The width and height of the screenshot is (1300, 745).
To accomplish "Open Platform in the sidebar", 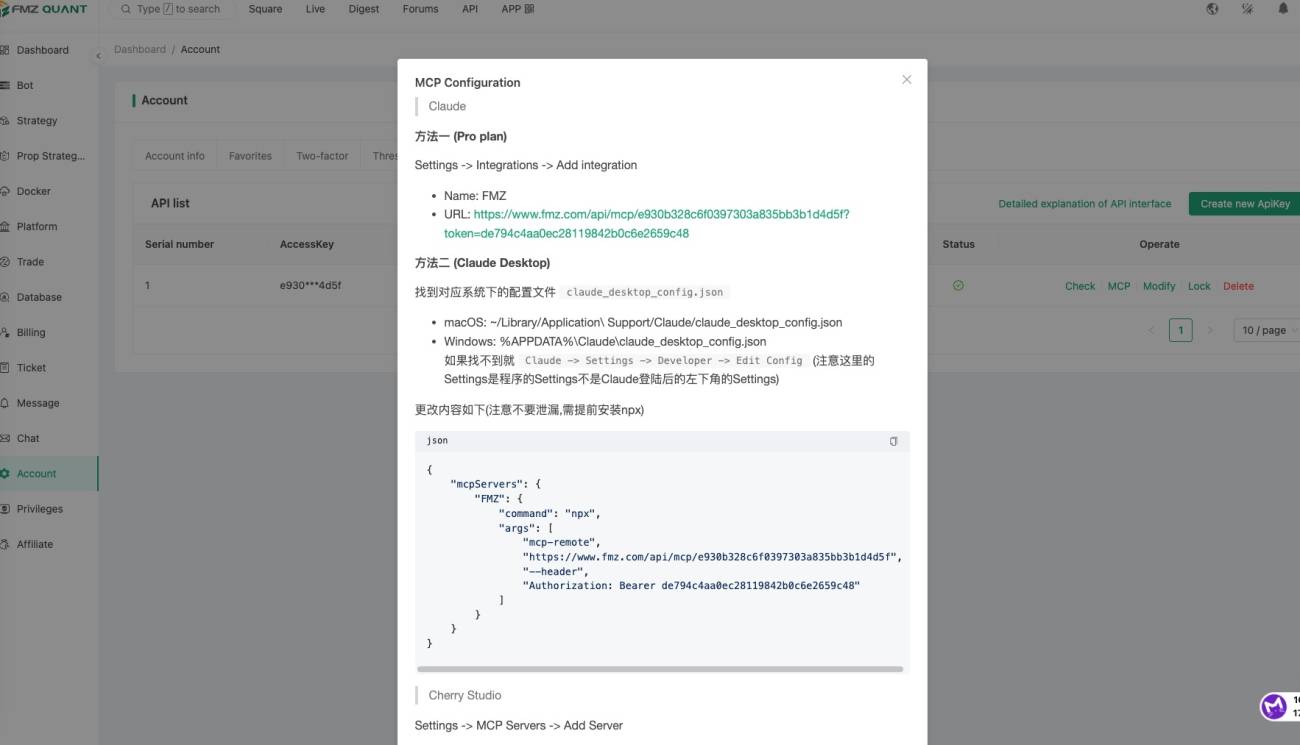I will pos(36,227).
